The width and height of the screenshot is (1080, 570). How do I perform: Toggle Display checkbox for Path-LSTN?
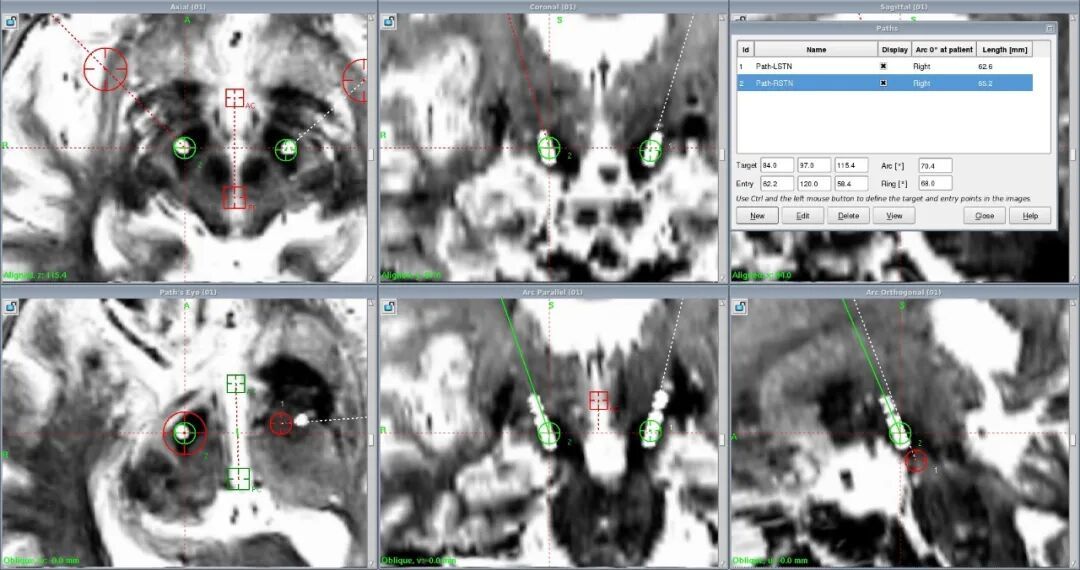[882, 66]
